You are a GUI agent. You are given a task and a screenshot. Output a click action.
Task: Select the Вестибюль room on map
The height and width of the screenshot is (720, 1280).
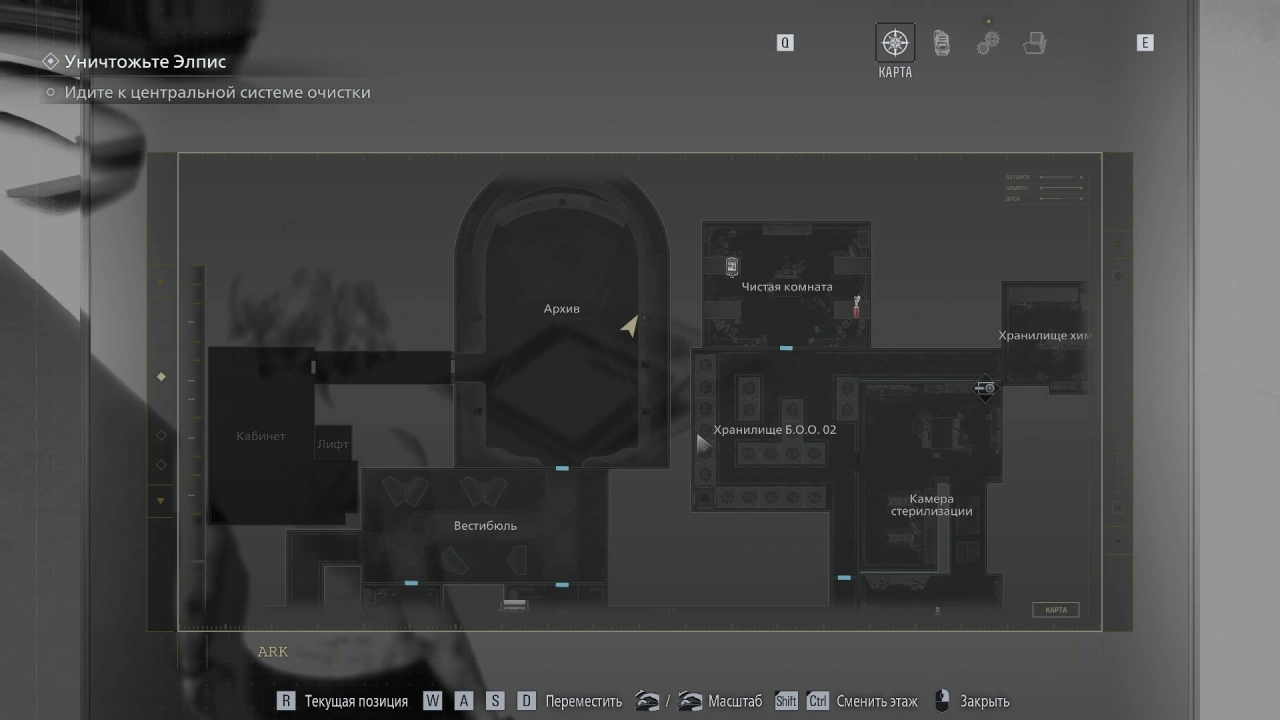[485, 525]
